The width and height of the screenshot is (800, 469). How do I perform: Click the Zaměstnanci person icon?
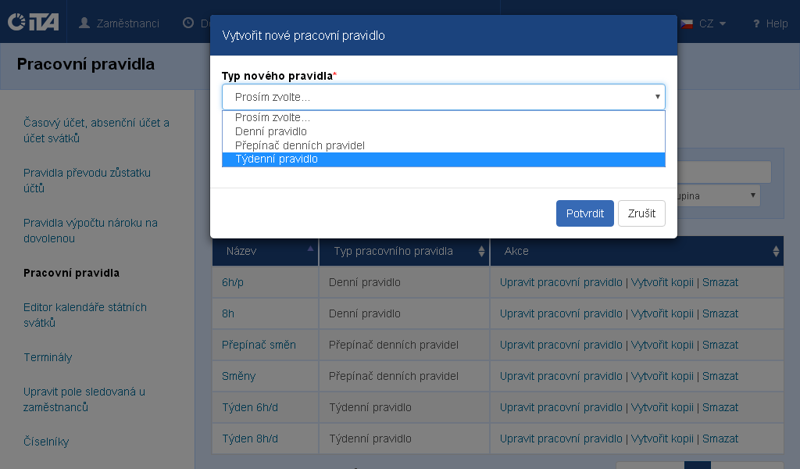point(85,22)
